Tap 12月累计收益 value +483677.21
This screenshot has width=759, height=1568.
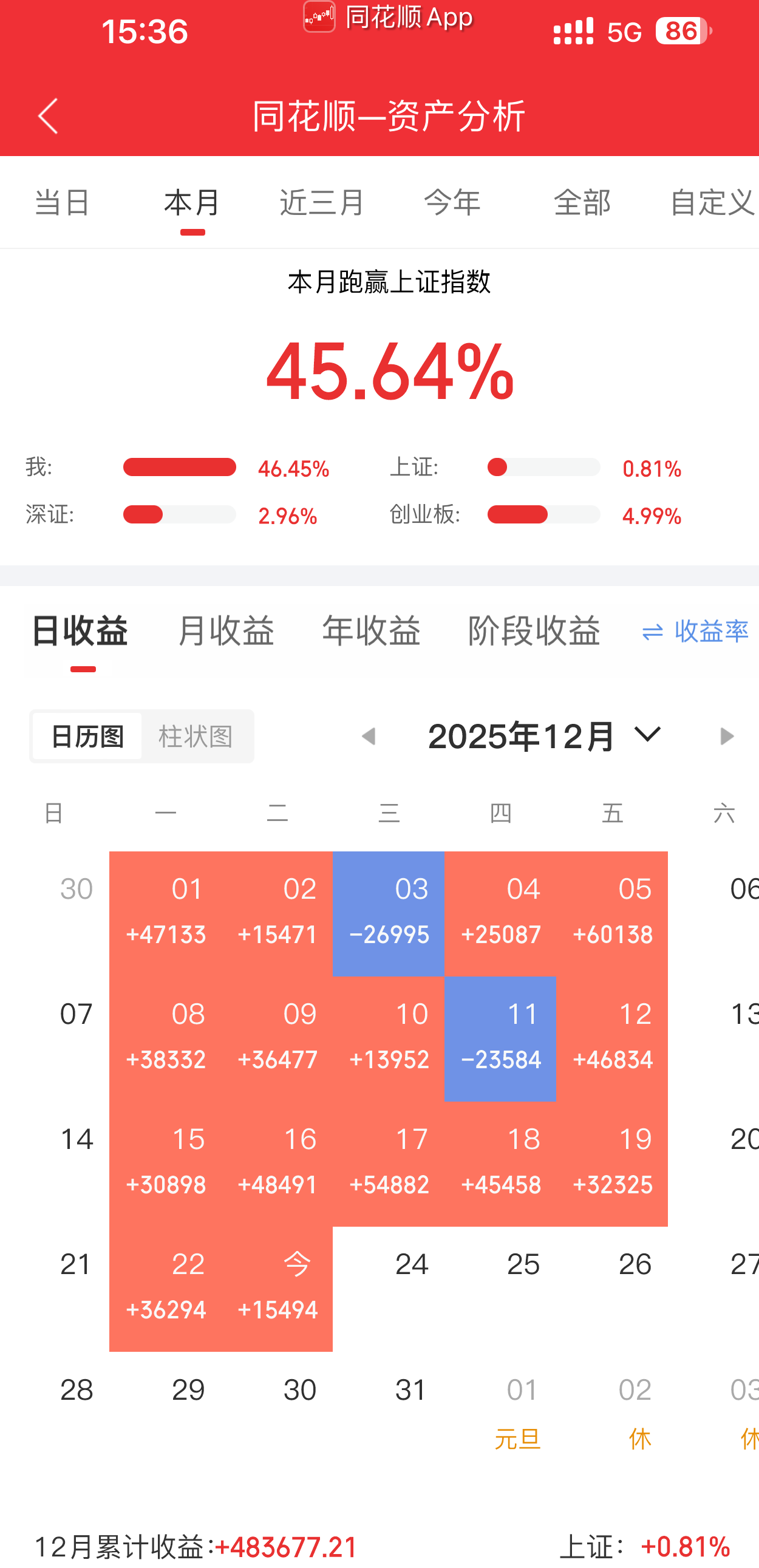point(287,1547)
